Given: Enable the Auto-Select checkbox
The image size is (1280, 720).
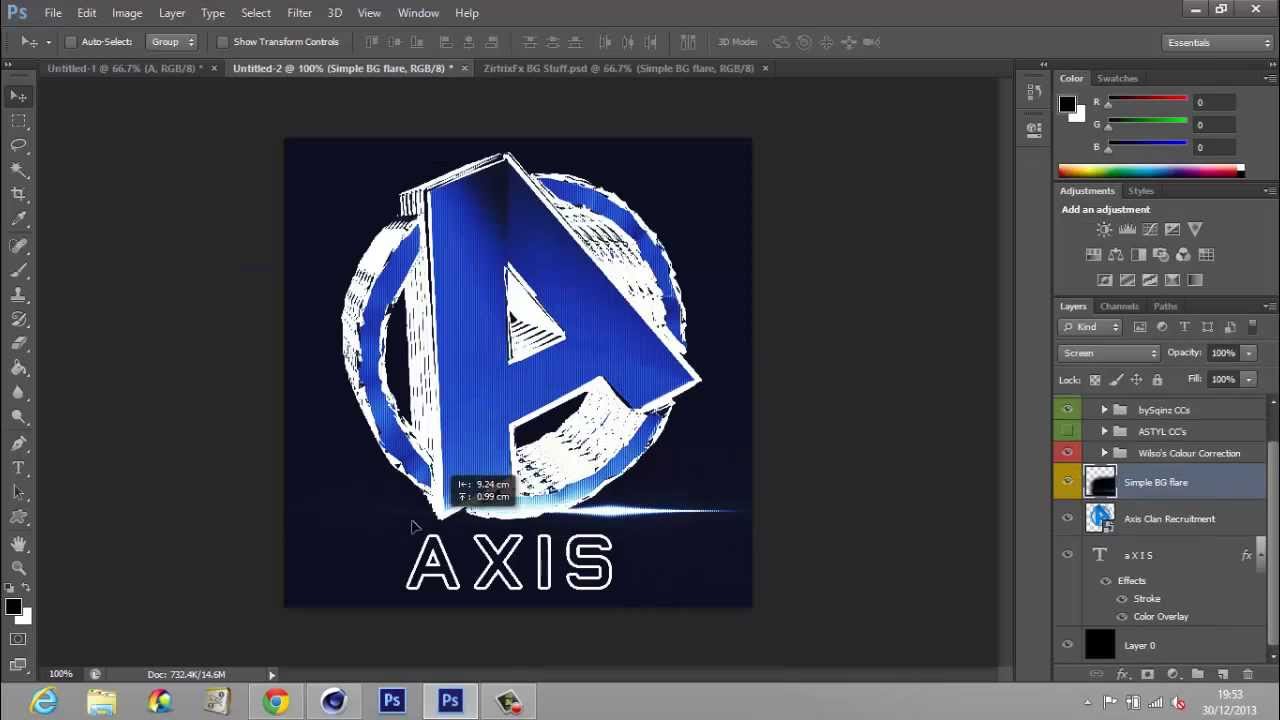Looking at the screenshot, I should [71, 42].
